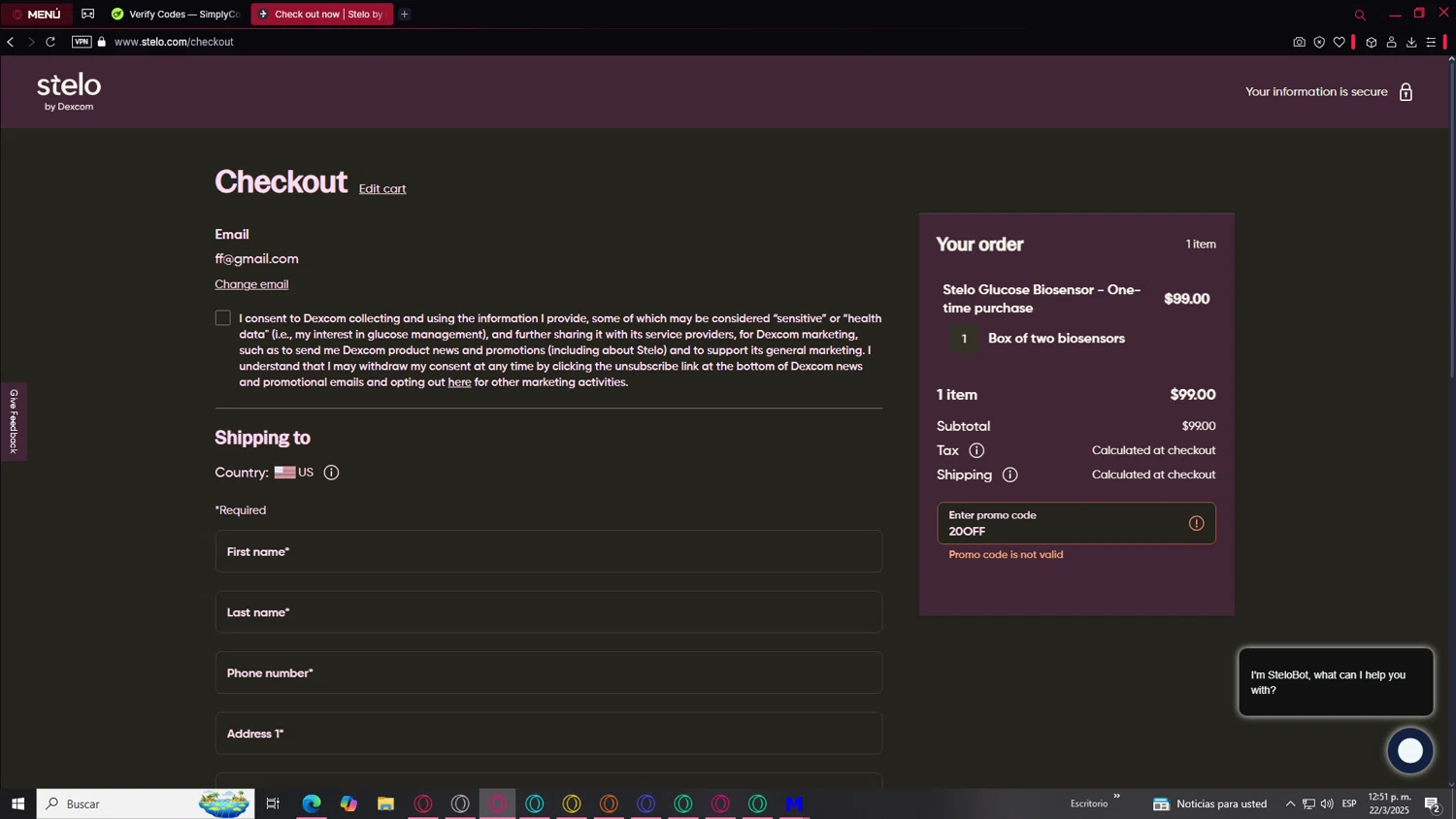The image size is (1456, 819).
Task: Click the 'Promo code is not valid' message
Action: tap(1006, 555)
